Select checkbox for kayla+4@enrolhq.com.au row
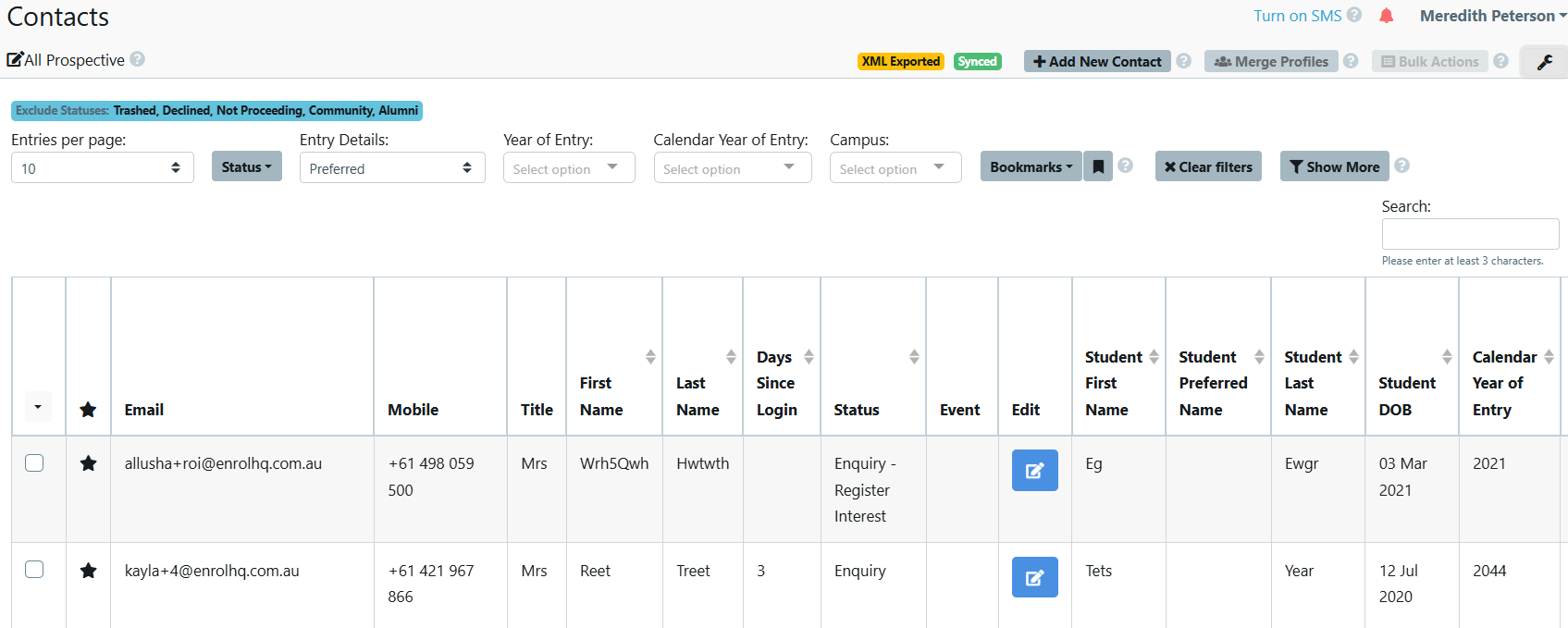The height and width of the screenshot is (628, 1568). [x=34, y=569]
